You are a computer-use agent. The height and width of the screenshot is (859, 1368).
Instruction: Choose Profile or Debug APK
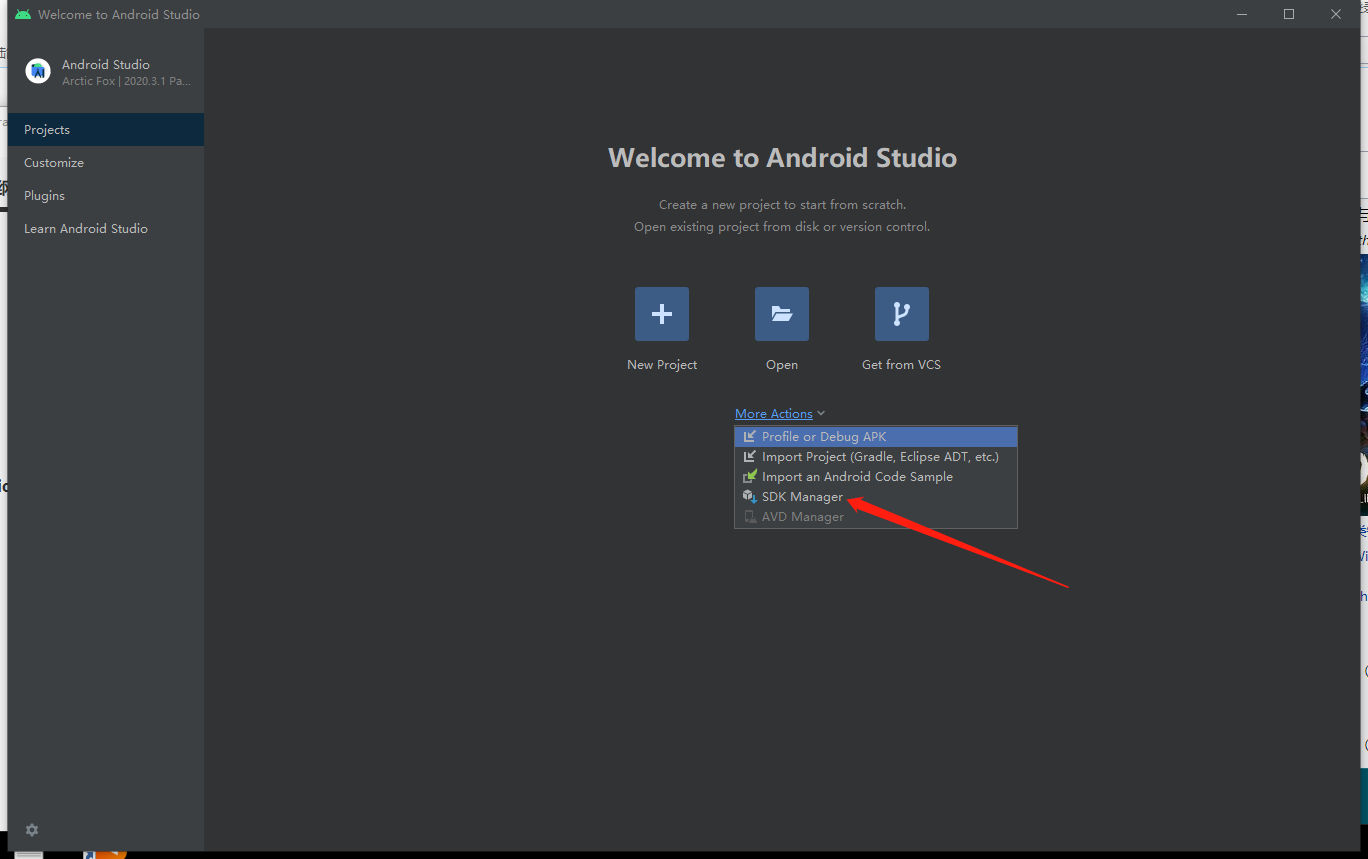(x=876, y=437)
